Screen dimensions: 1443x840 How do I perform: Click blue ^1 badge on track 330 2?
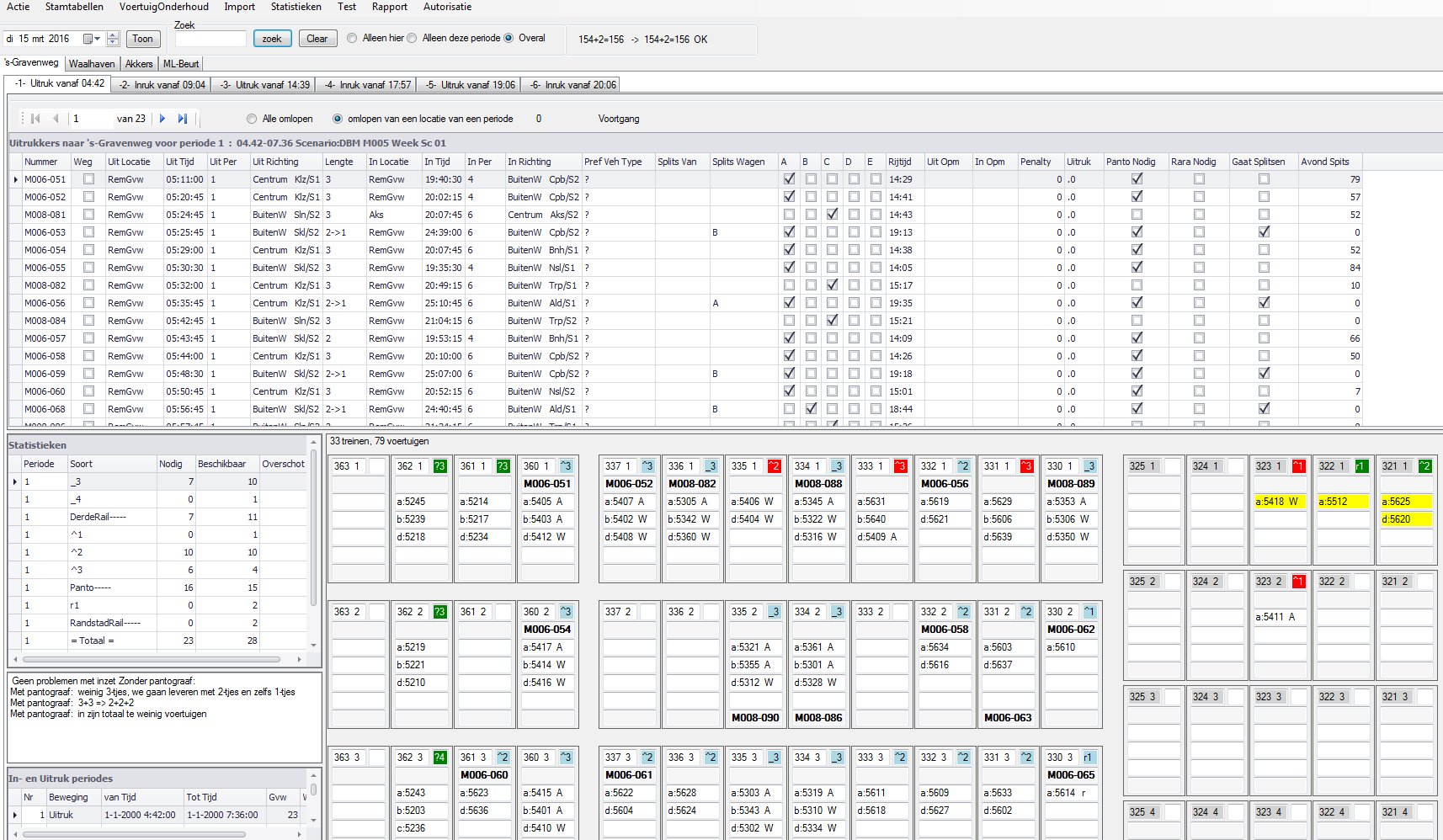coord(1089,612)
